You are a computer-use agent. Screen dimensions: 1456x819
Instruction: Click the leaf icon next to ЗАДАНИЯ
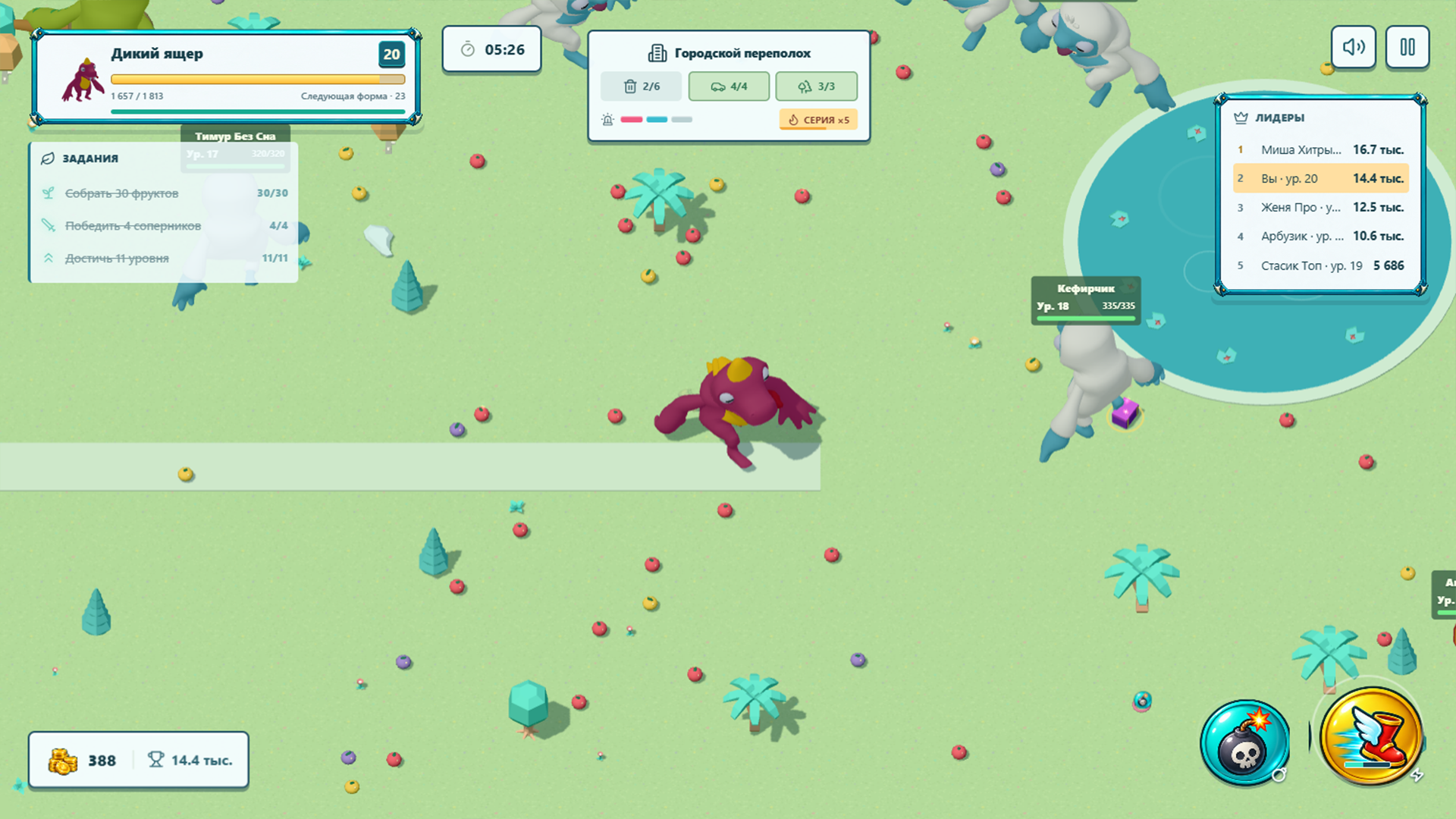point(48,158)
